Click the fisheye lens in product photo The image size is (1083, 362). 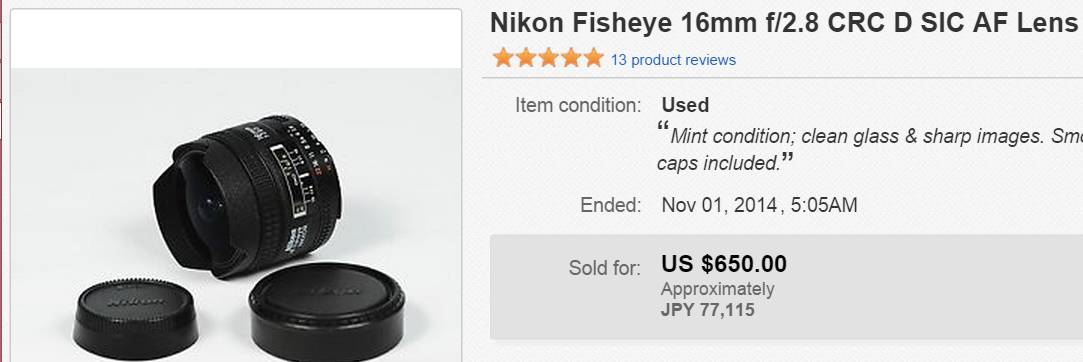(x=247, y=196)
